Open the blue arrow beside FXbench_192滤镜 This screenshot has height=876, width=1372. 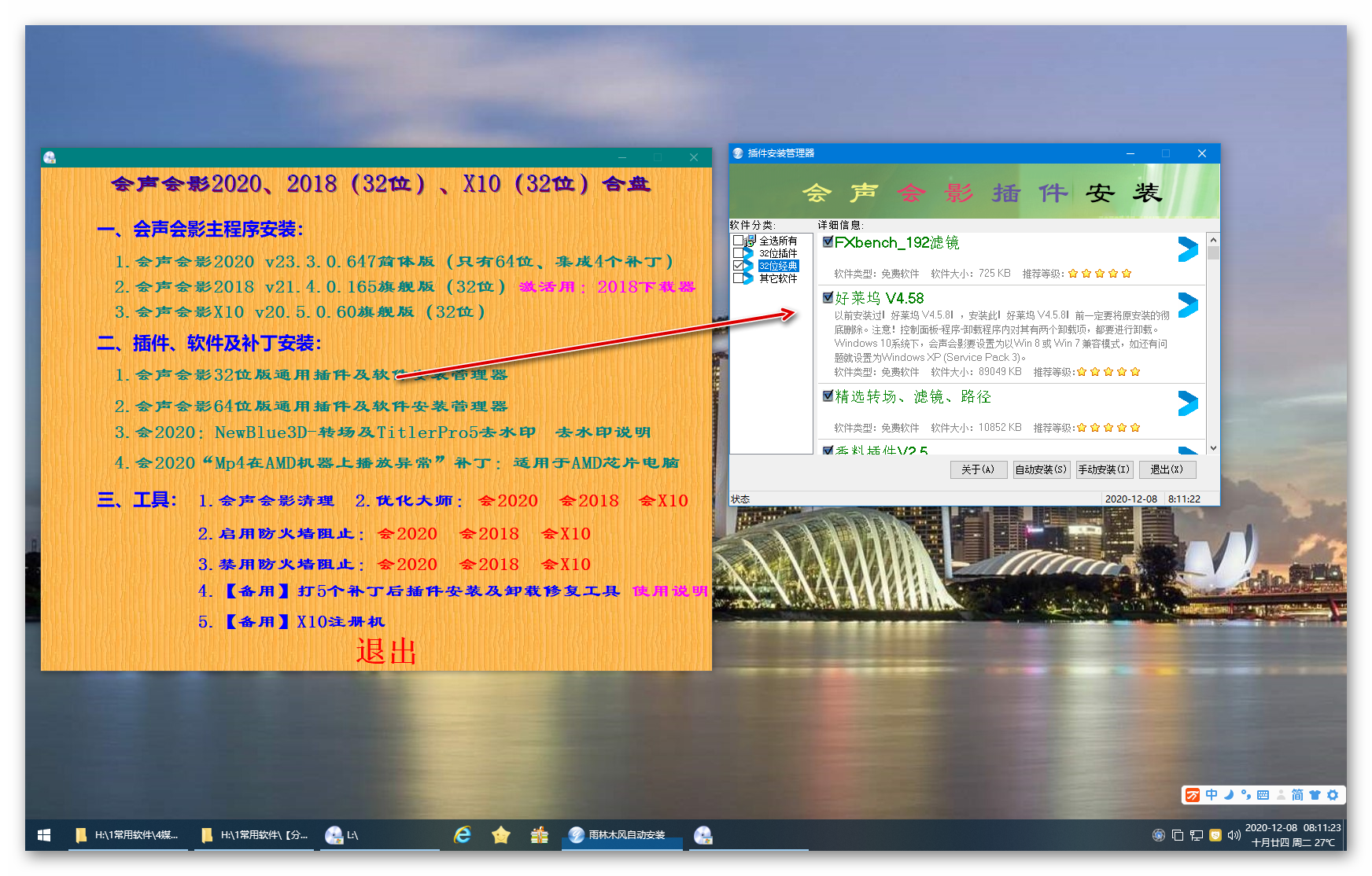[x=1188, y=249]
